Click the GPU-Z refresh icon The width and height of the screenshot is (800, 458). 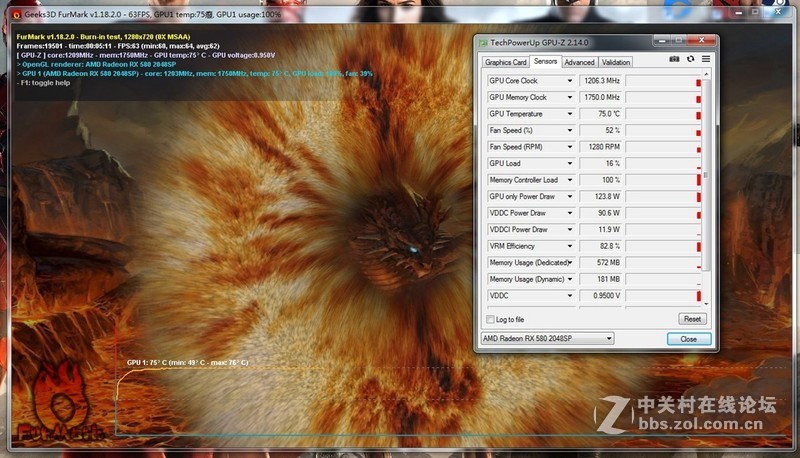[x=690, y=59]
